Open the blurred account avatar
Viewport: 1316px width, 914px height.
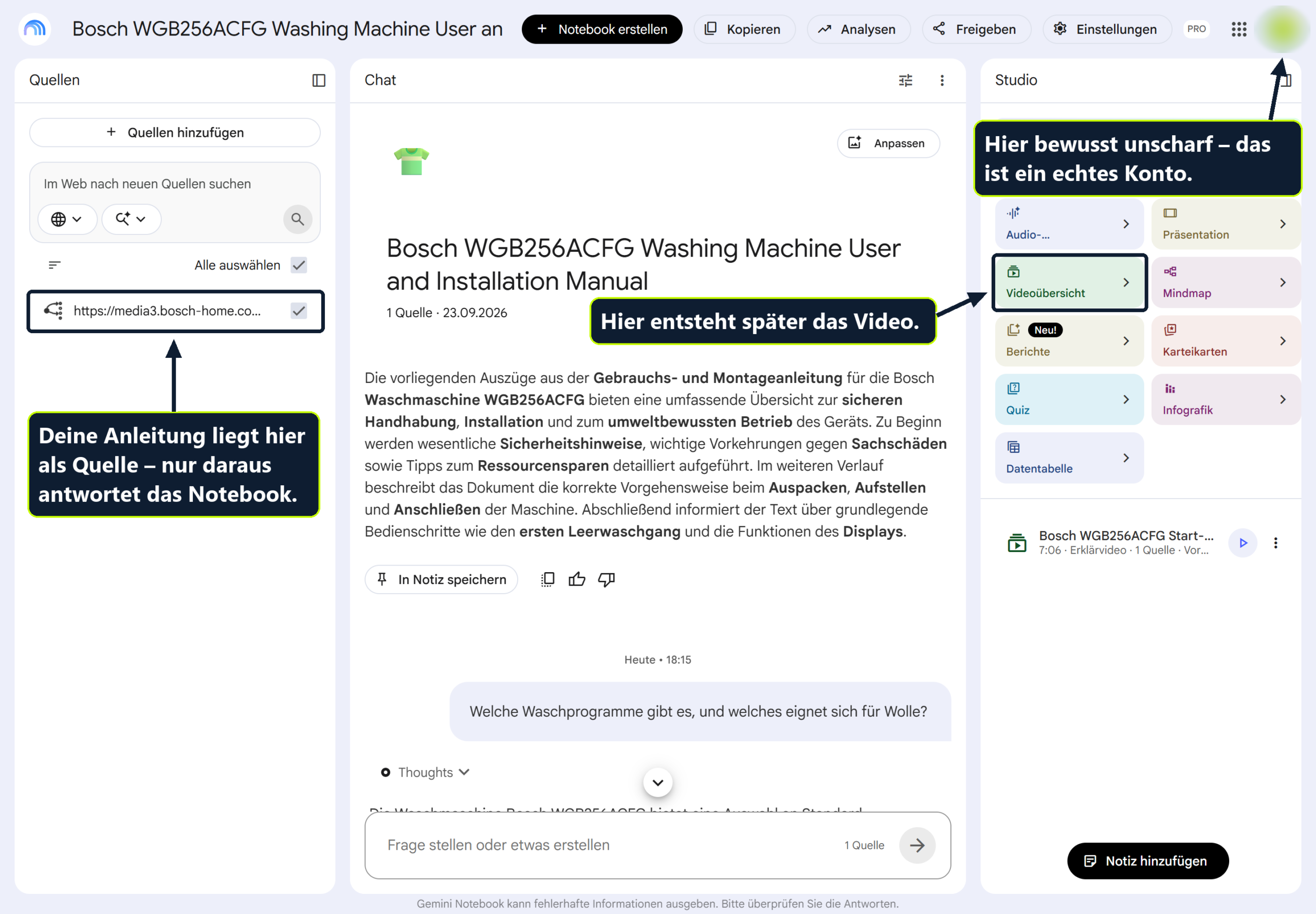click(x=1283, y=29)
